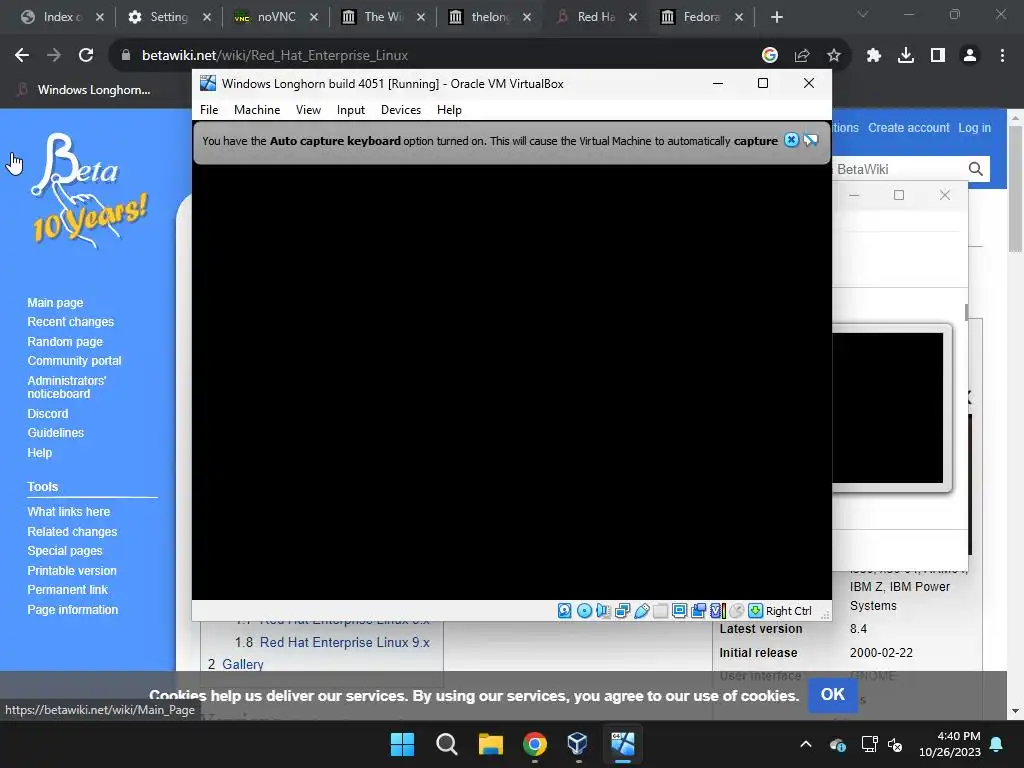
Task: Jump to Red Hat Enterprise Linux 9.x section
Action: click(344, 642)
